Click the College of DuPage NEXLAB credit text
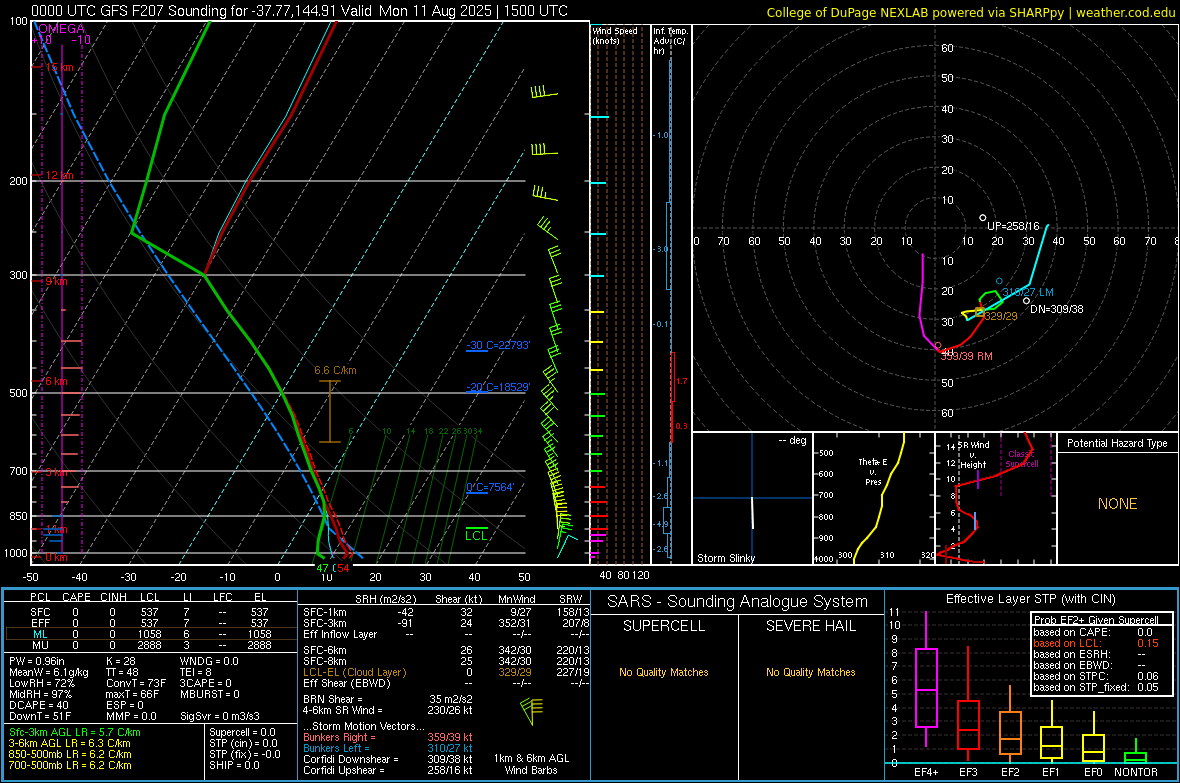Image resolution: width=1180 pixels, height=783 pixels. coord(970,12)
